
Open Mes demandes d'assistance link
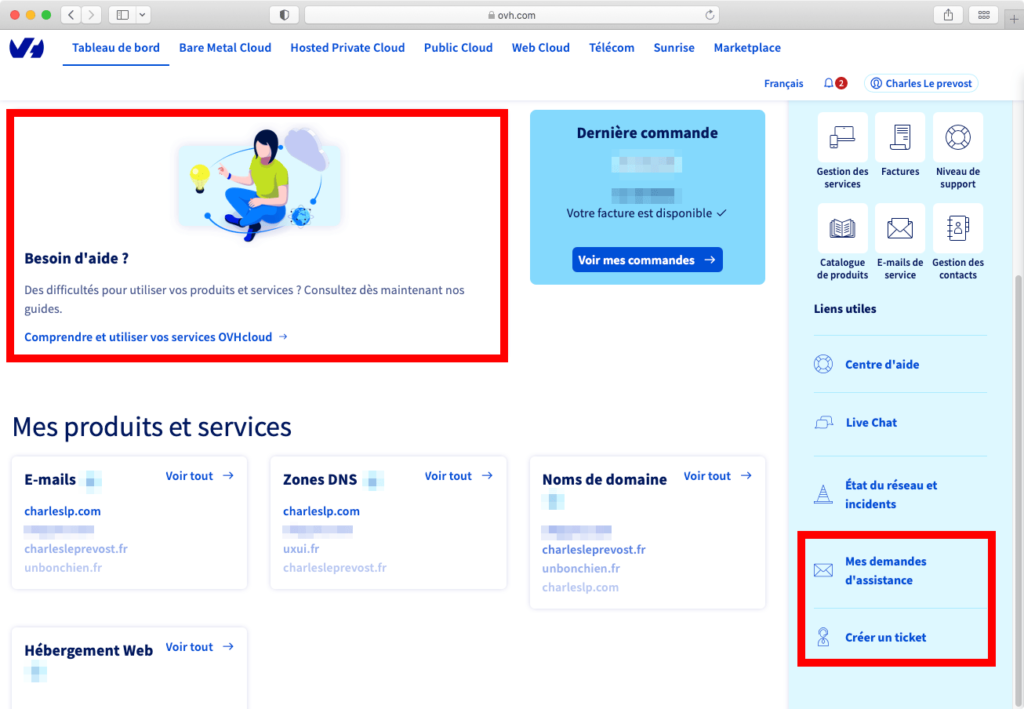[x=886, y=571]
